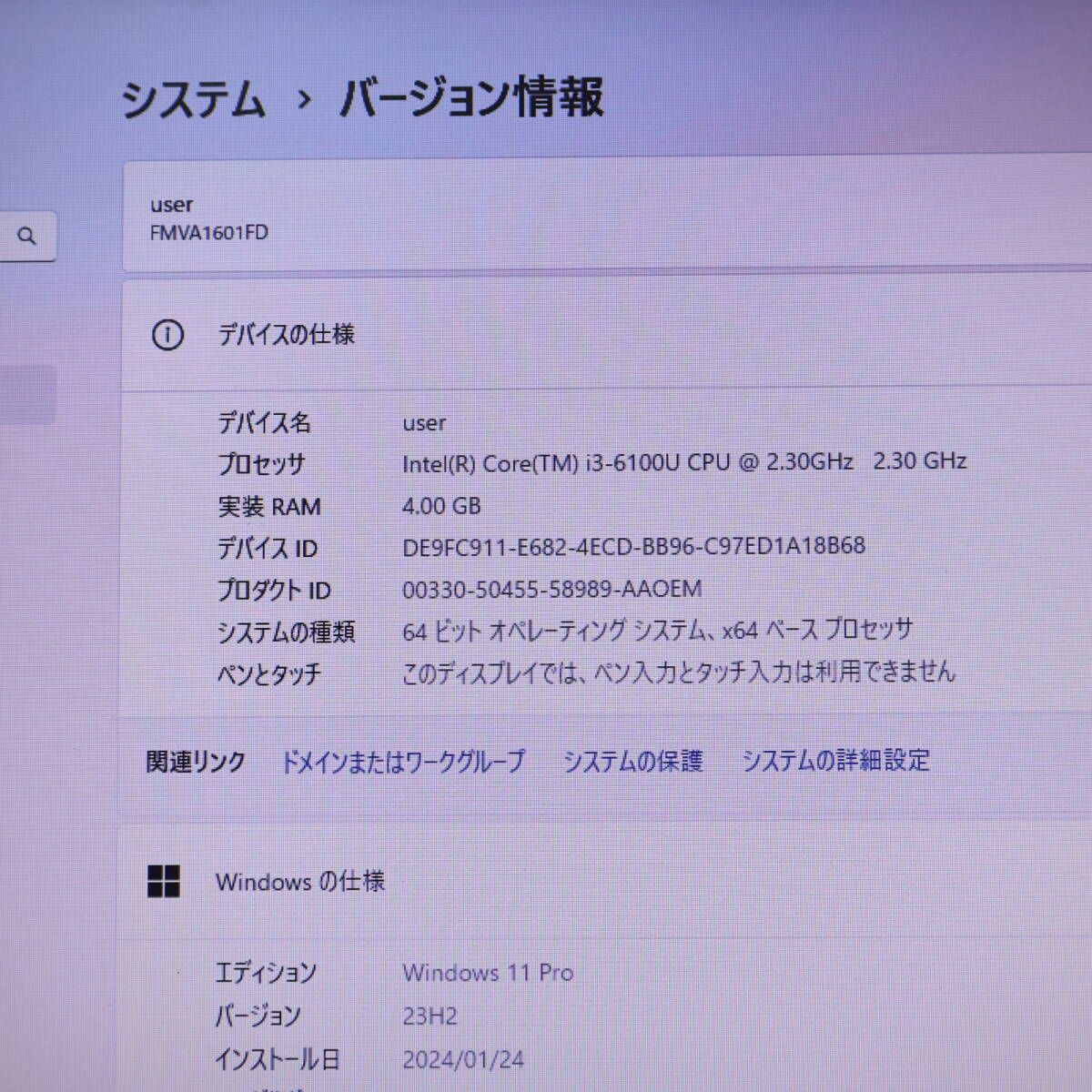Click the 実装 RAM label
The image size is (1092, 1092).
[x=269, y=507]
